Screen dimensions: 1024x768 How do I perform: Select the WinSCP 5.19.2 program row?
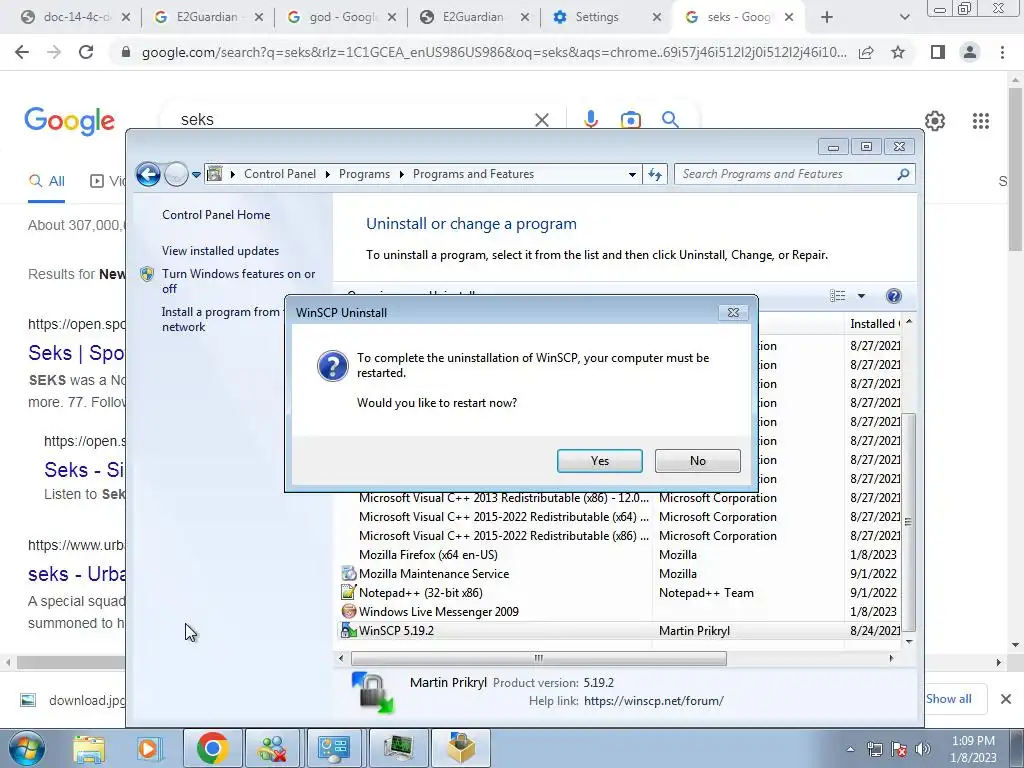pos(619,631)
